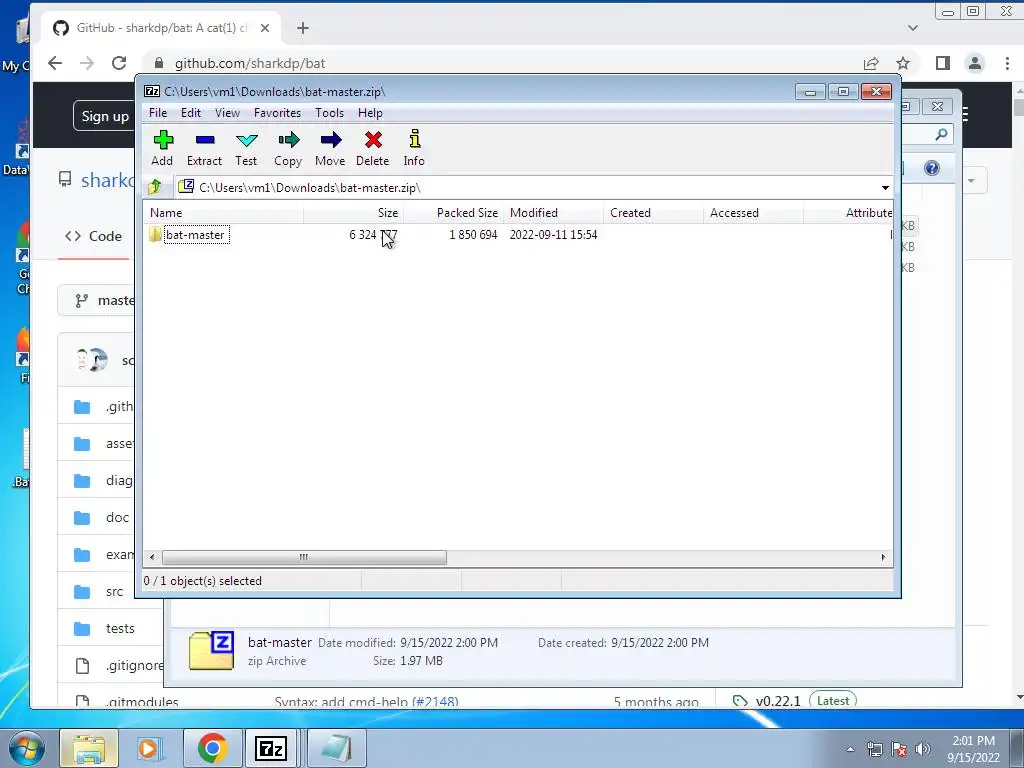Open the Edit menu in 7-Zip

(x=191, y=113)
